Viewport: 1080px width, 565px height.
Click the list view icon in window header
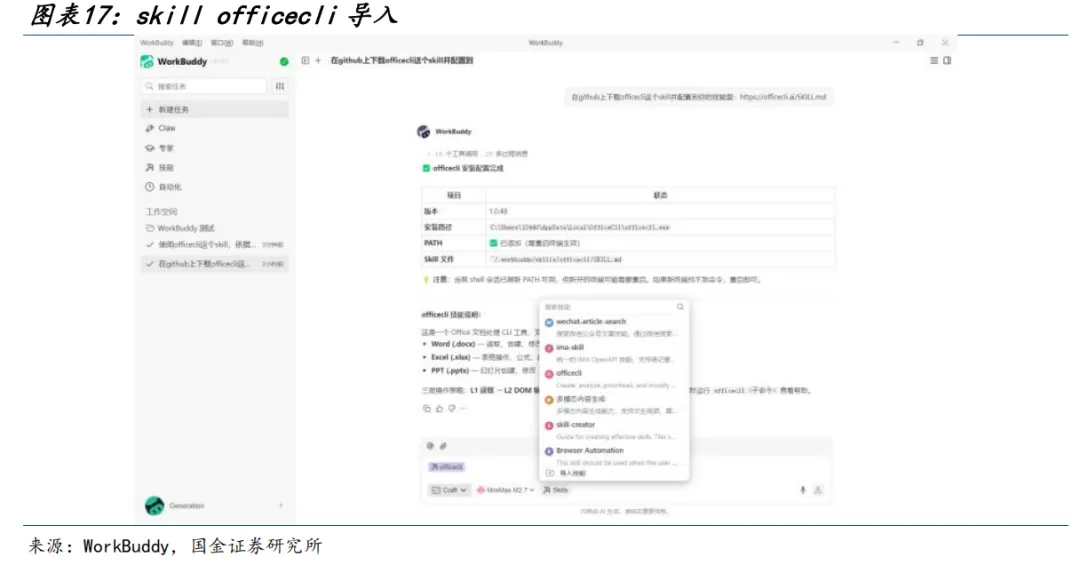click(x=934, y=61)
